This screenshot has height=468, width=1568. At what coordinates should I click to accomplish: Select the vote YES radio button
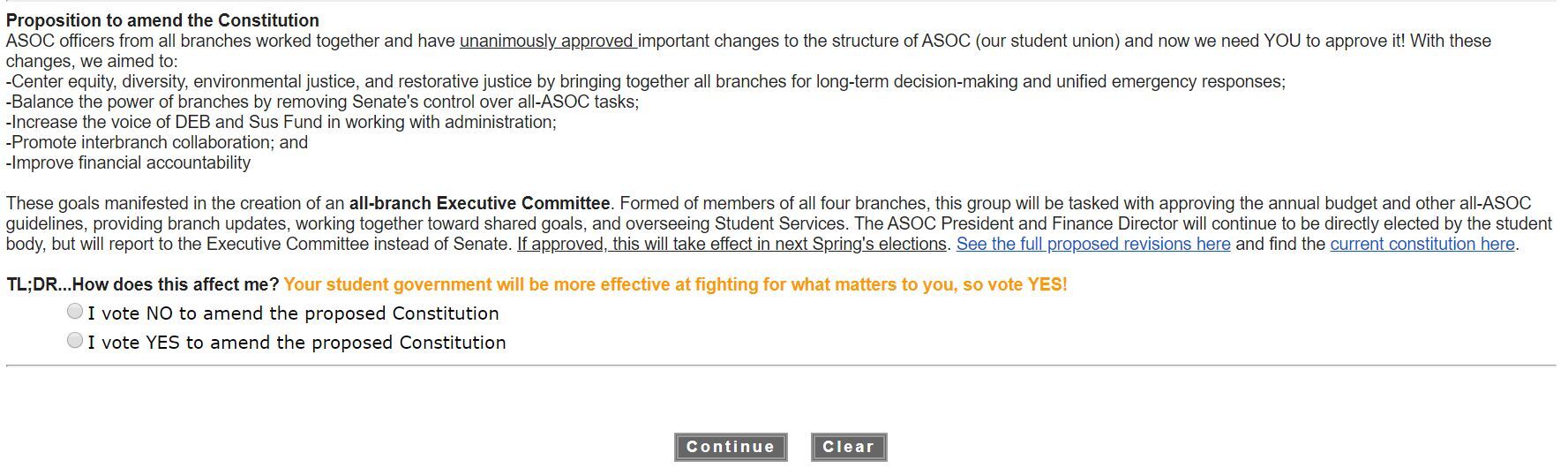tap(75, 341)
